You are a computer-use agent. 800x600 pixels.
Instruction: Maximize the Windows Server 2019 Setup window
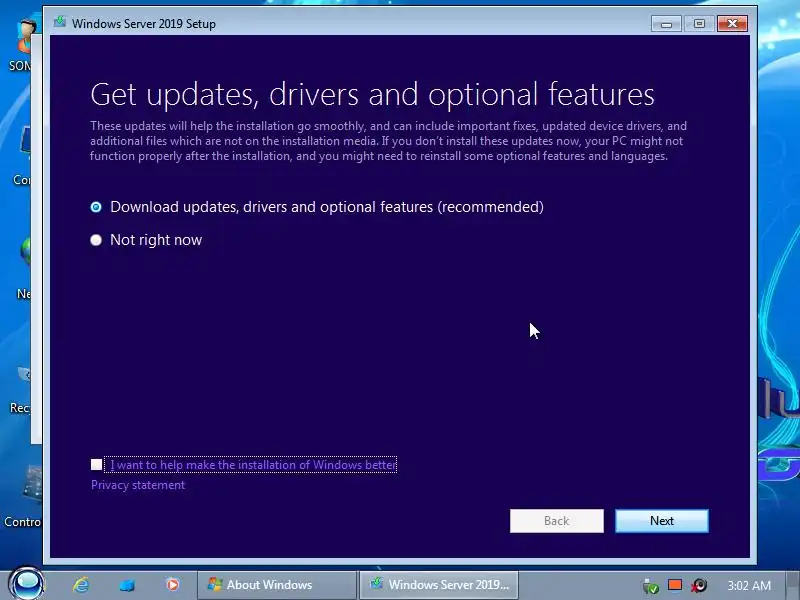699,24
